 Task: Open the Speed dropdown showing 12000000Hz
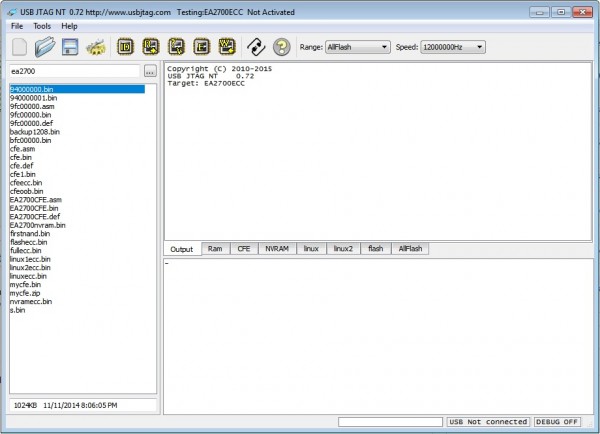click(453, 47)
